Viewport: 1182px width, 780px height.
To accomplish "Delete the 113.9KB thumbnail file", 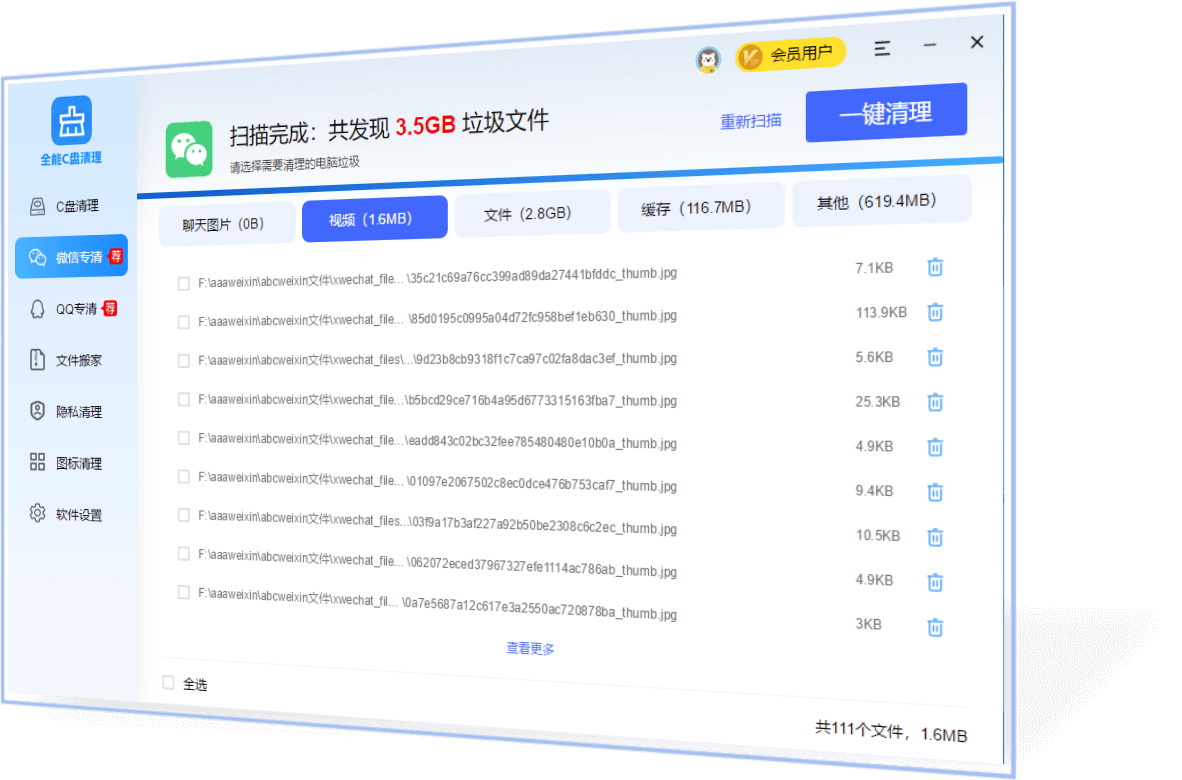I will (x=935, y=312).
